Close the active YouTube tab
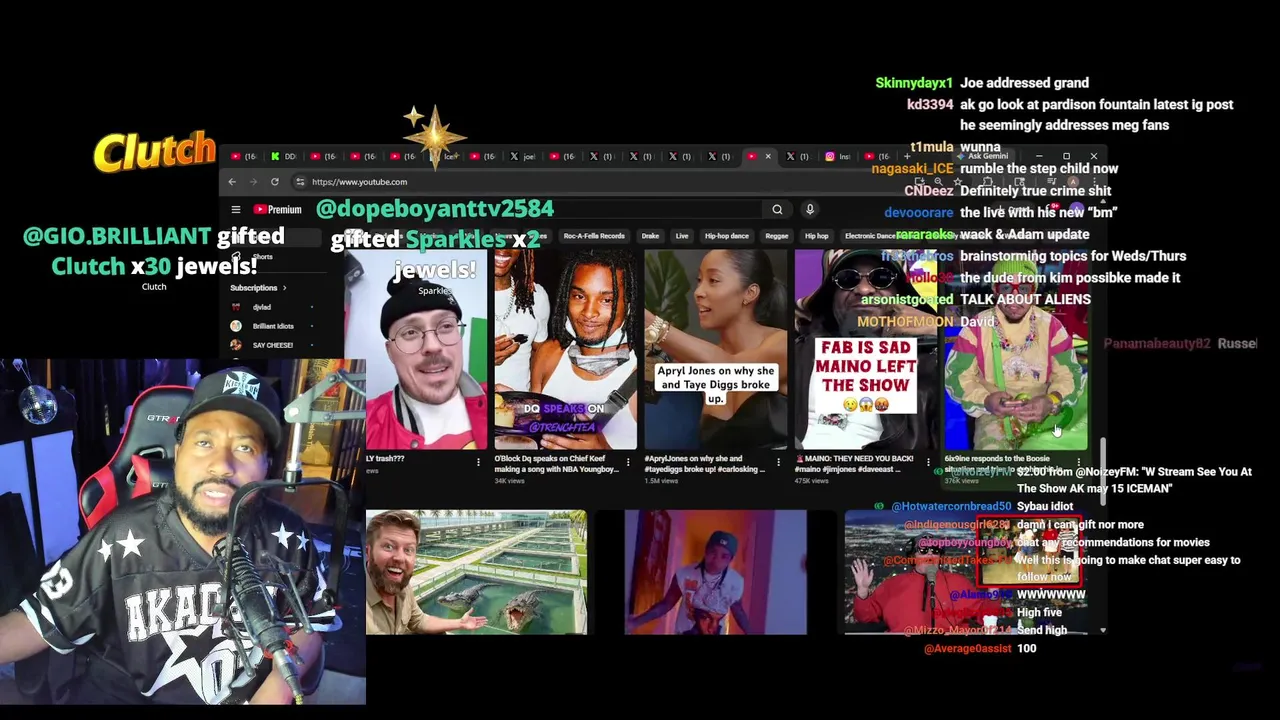The image size is (1280, 720). coord(768,156)
